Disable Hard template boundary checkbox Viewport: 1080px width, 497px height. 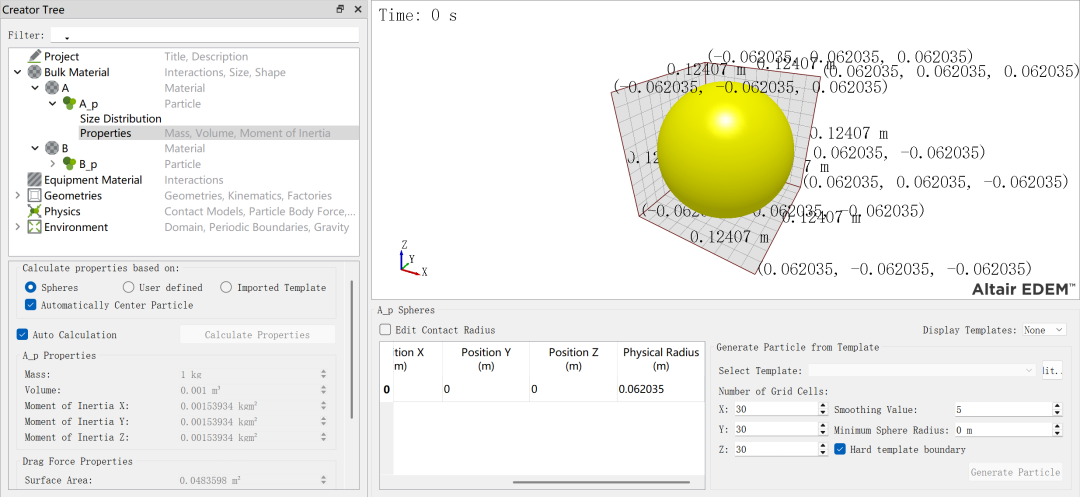pyautogui.click(x=840, y=450)
